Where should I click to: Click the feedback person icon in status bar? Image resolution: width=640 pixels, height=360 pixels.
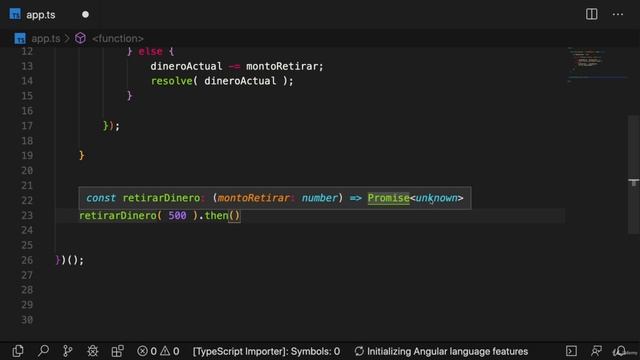click(x=596, y=351)
